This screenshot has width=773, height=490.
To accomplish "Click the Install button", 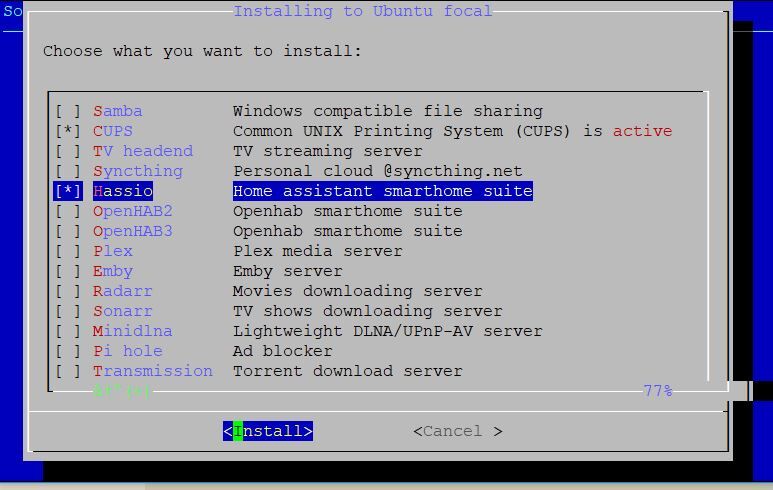I will pos(268,431).
